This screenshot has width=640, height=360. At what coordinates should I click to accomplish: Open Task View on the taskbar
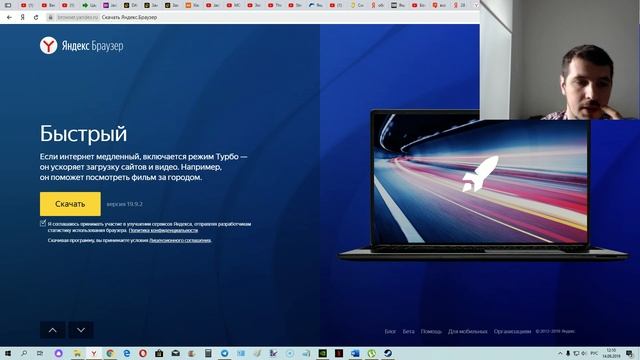pyautogui.click(x=40, y=353)
